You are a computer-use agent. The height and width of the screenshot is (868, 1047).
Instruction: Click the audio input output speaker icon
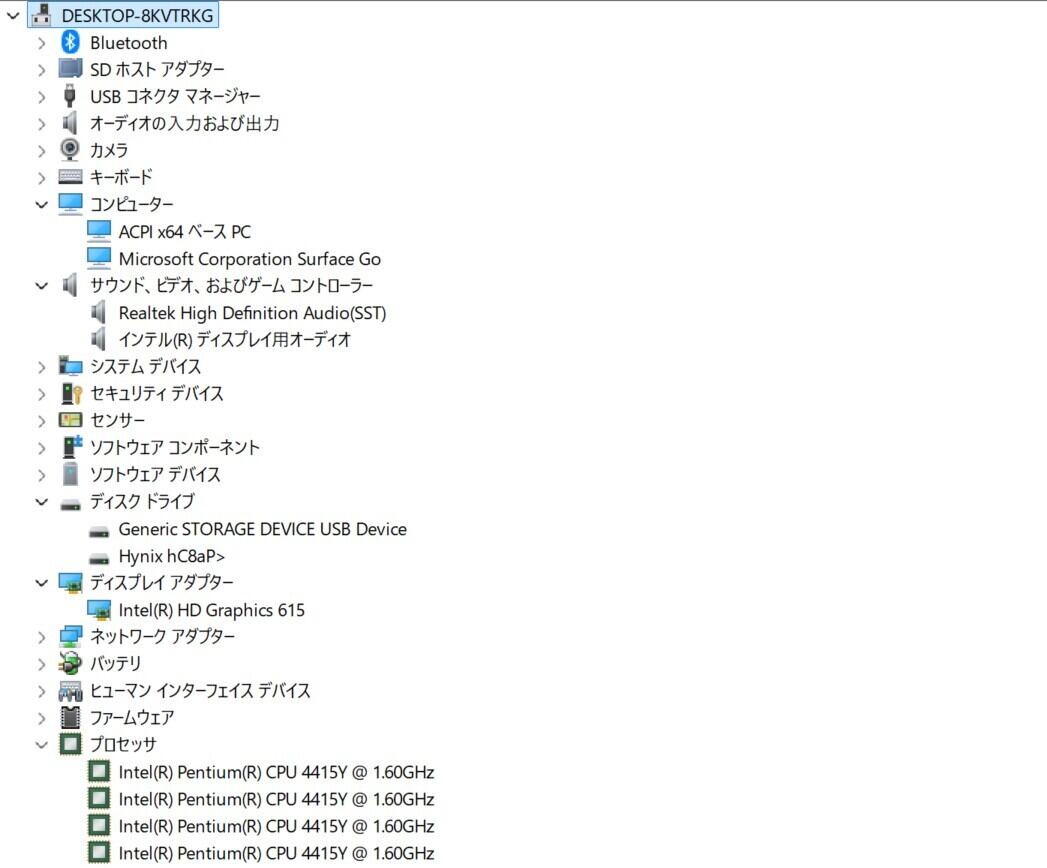coord(69,123)
